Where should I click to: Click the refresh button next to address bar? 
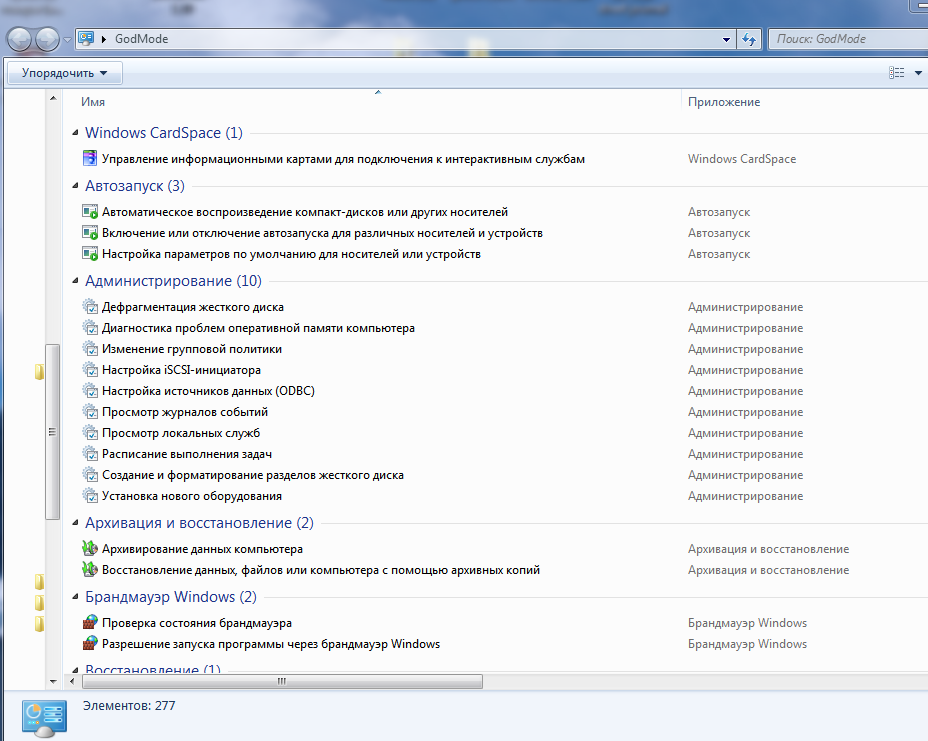pos(749,39)
